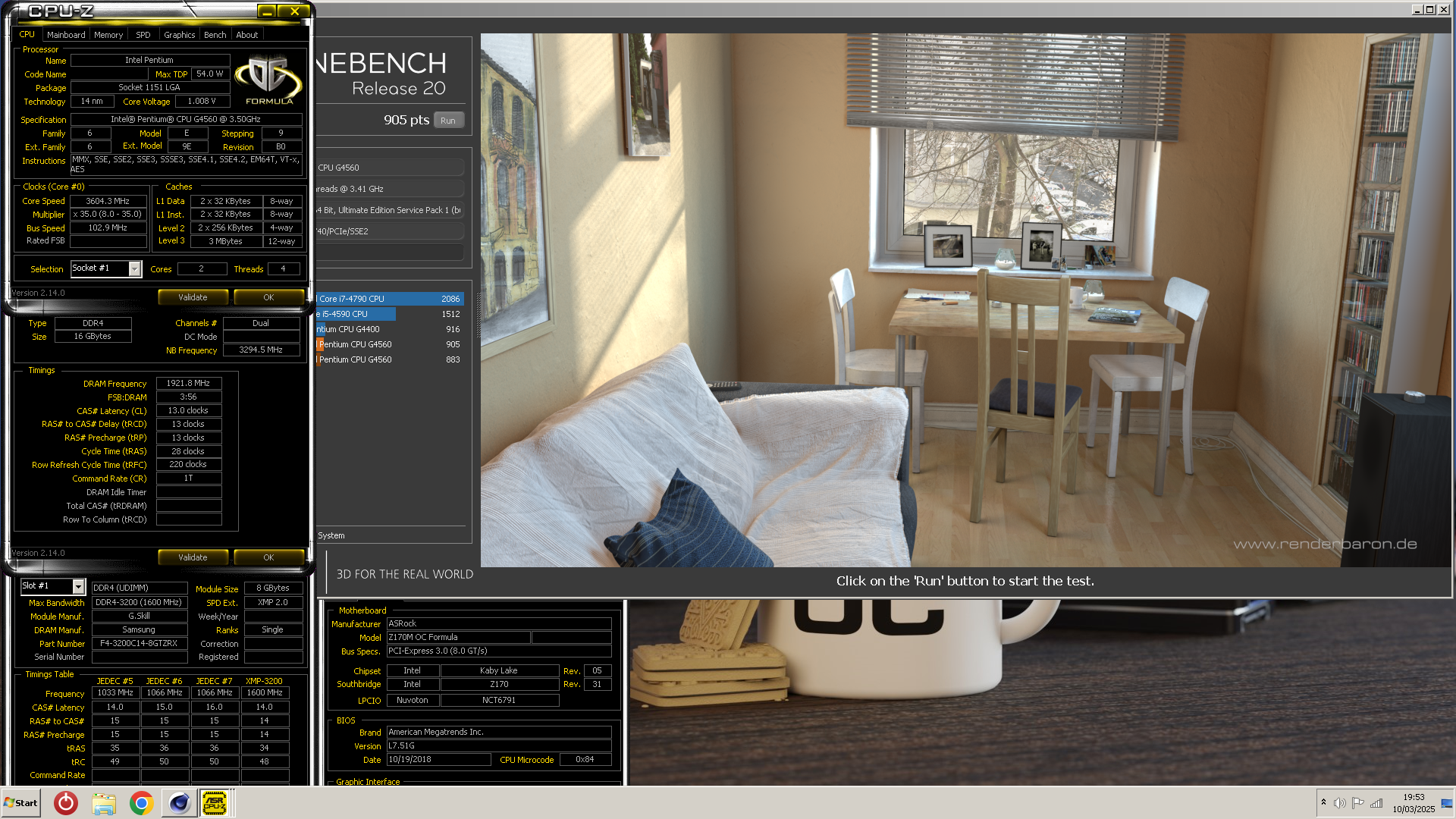Screen dimensions: 1456x819
Task: Open the Start menu
Action: coord(20,803)
